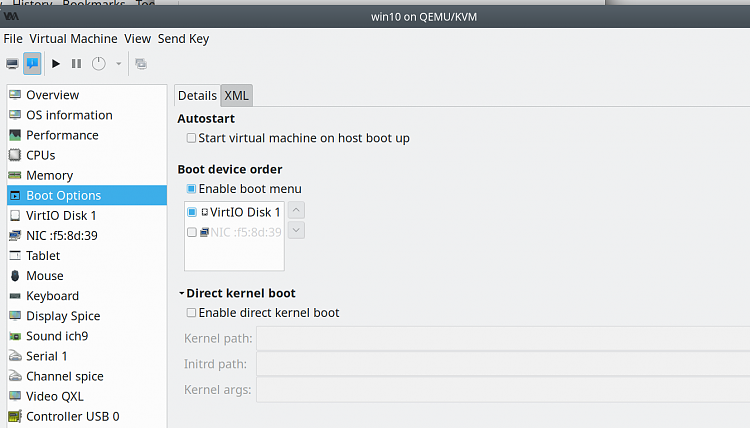The width and height of the screenshot is (750, 428).
Task: Click the Sound ich9 card icon
Action: (x=15, y=336)
